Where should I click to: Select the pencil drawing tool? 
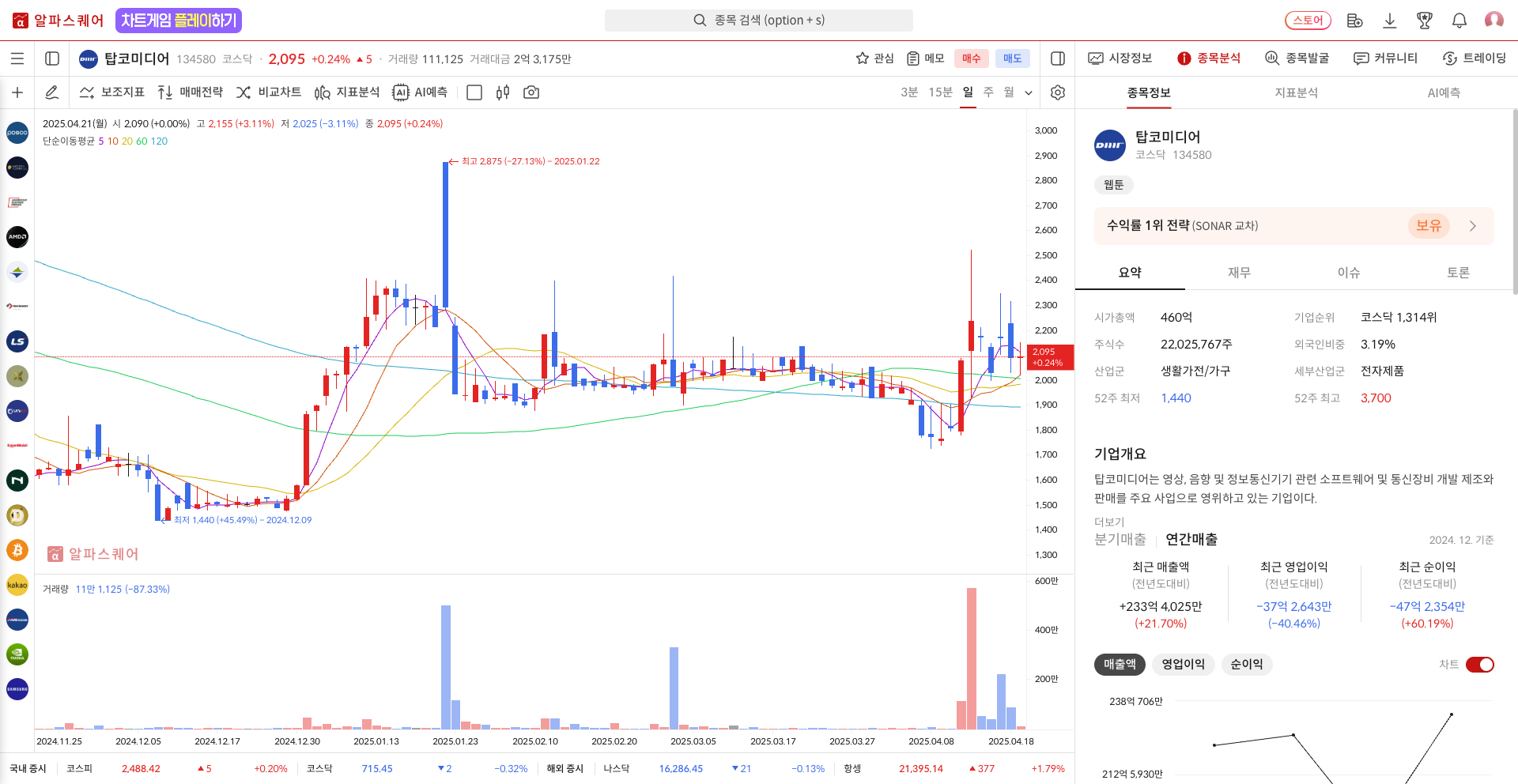tap(52, 92)
